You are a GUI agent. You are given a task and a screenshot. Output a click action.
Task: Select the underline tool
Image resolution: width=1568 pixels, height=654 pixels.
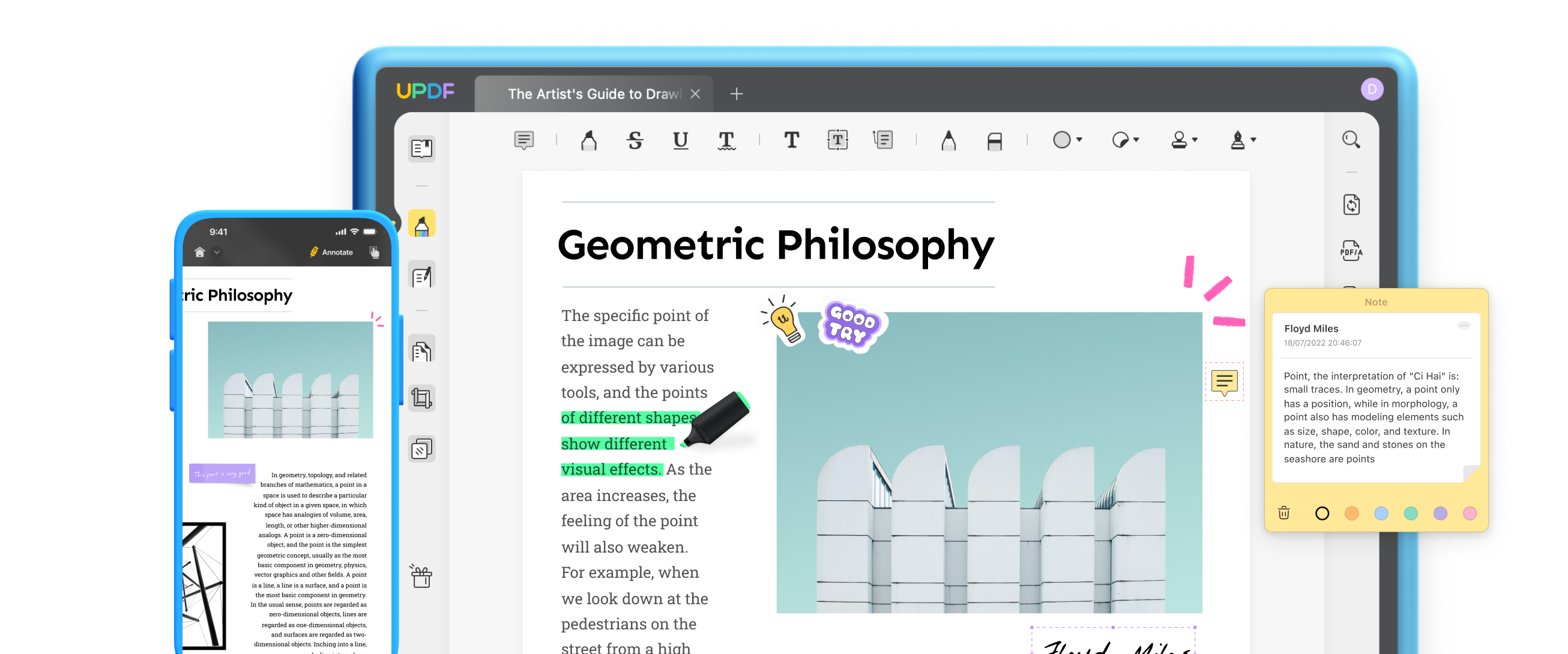coord(681,140)
